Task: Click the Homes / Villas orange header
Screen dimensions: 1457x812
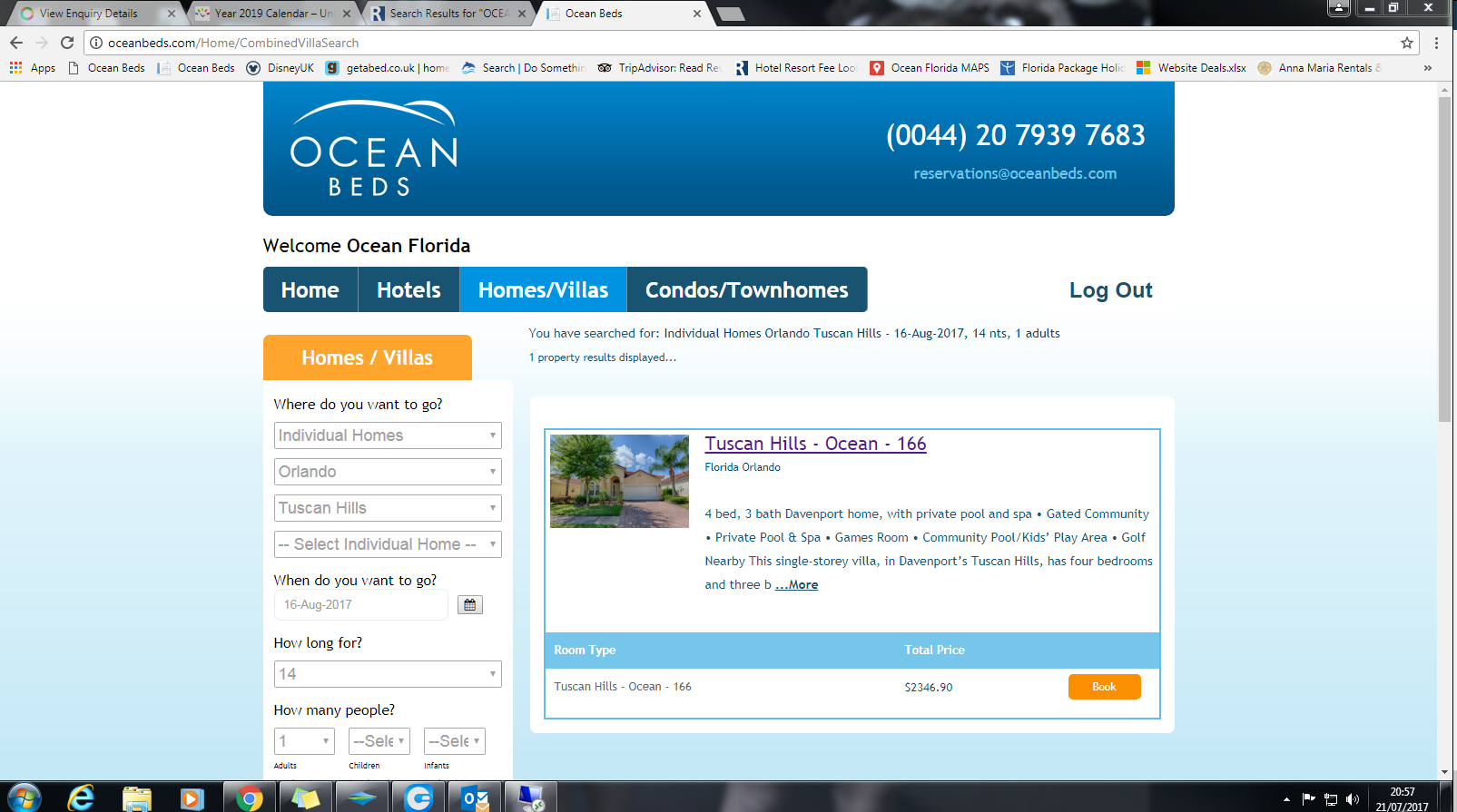Action: pyautogui.click(x=368, y=357)
